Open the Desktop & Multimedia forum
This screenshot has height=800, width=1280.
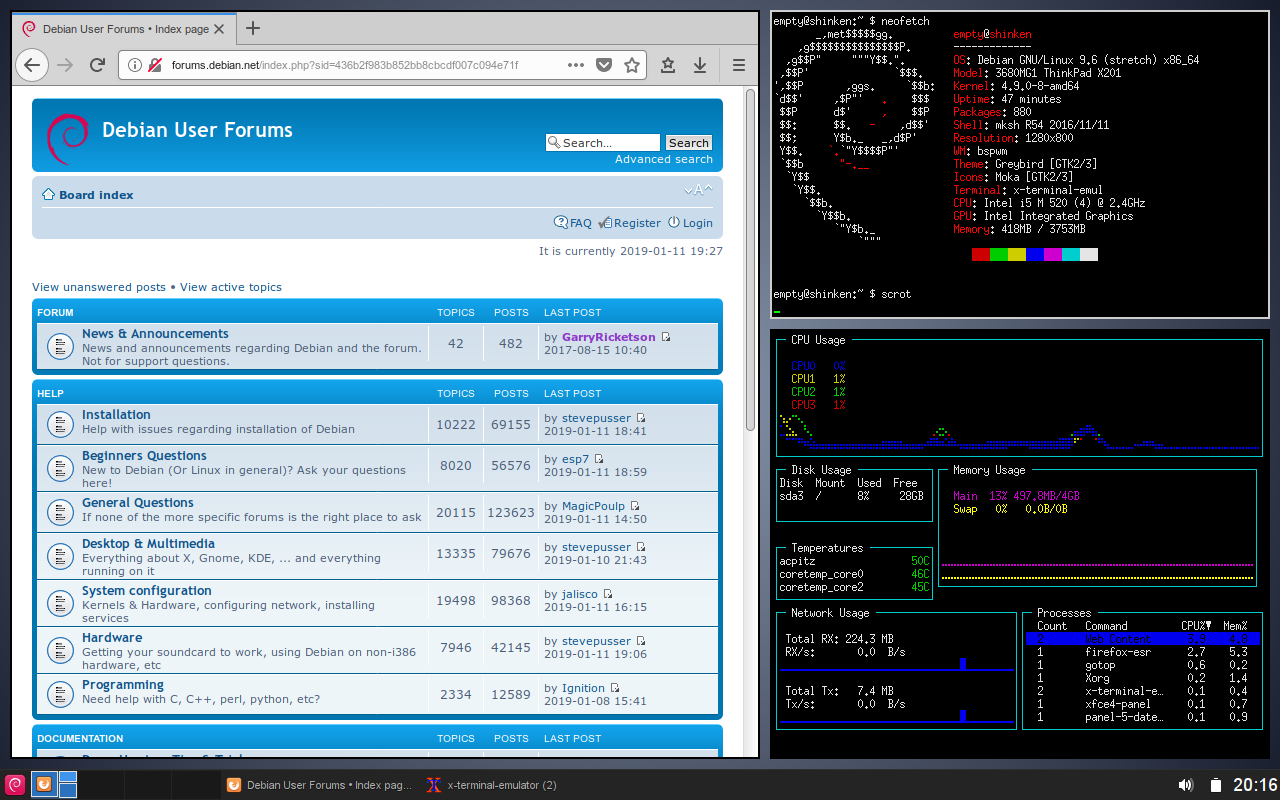[x=148, y=544]
